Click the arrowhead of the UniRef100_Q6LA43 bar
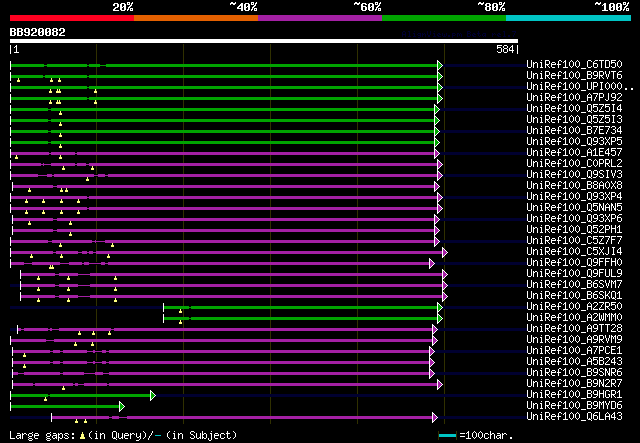 coord(434,417)
